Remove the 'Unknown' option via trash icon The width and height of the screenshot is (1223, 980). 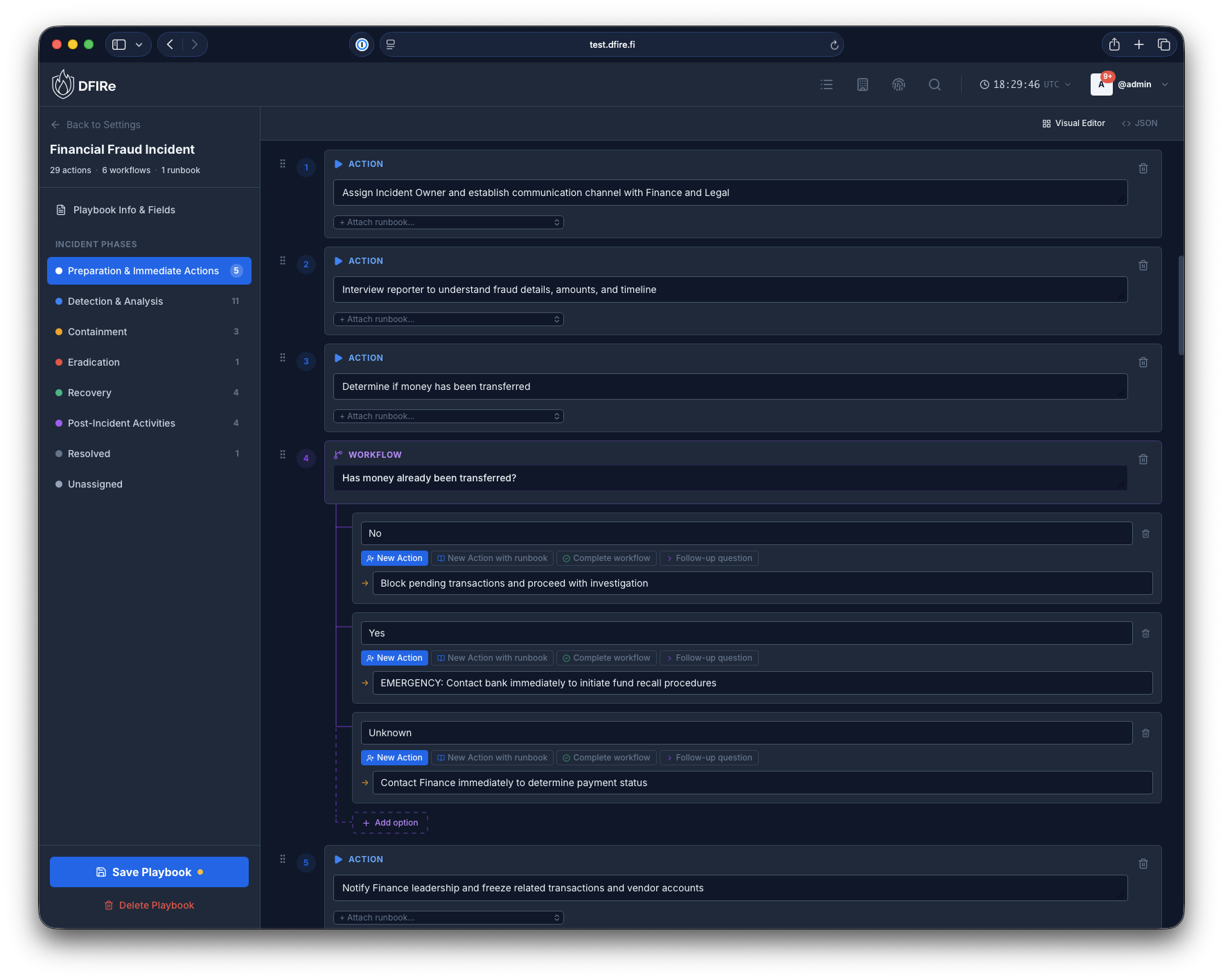1146,733
